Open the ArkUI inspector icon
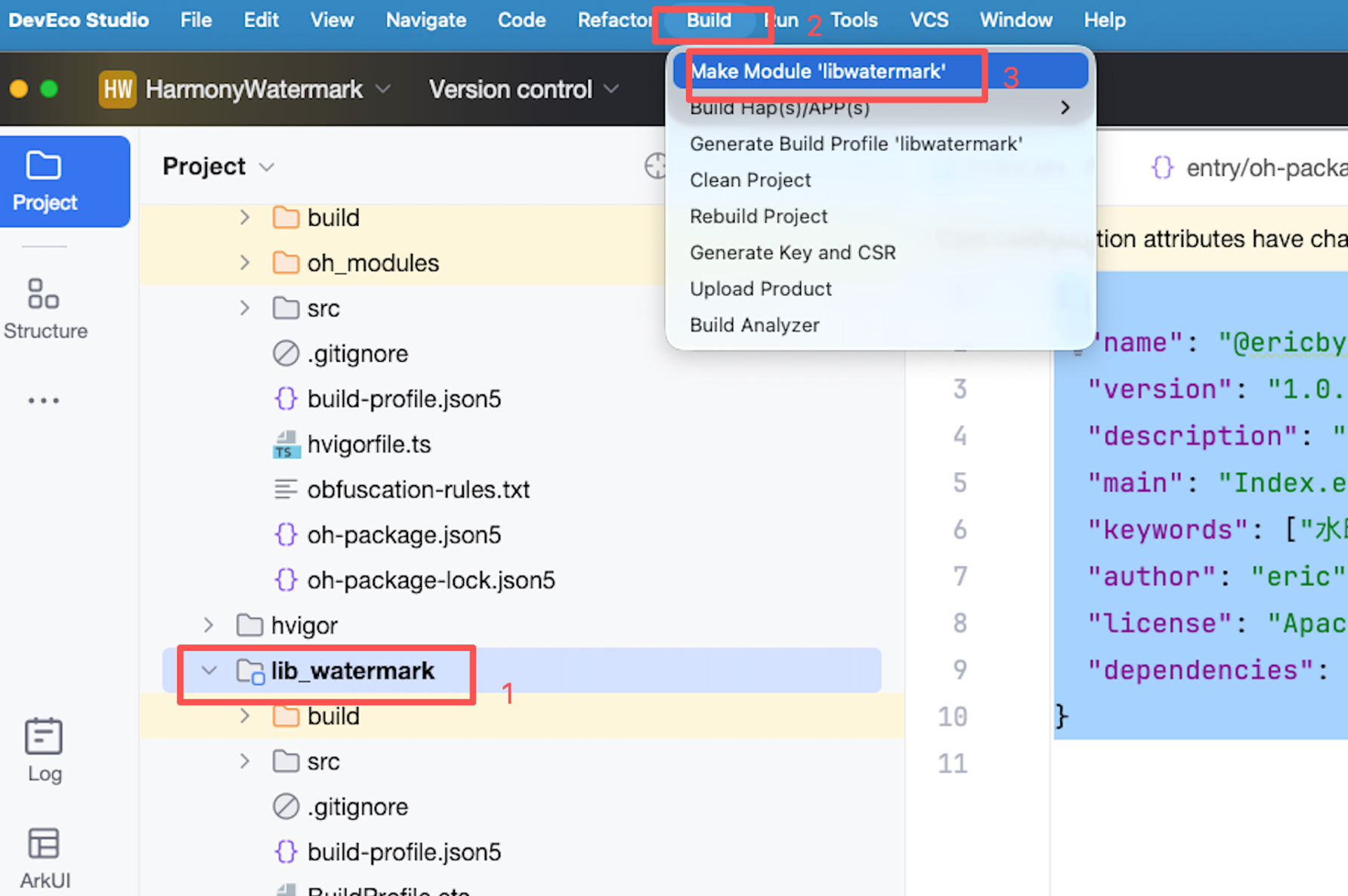 pyautogui.click(x=45, y=858)
